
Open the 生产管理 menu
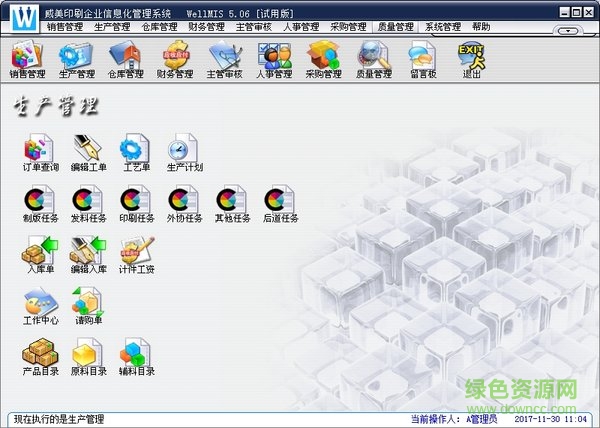112,27
